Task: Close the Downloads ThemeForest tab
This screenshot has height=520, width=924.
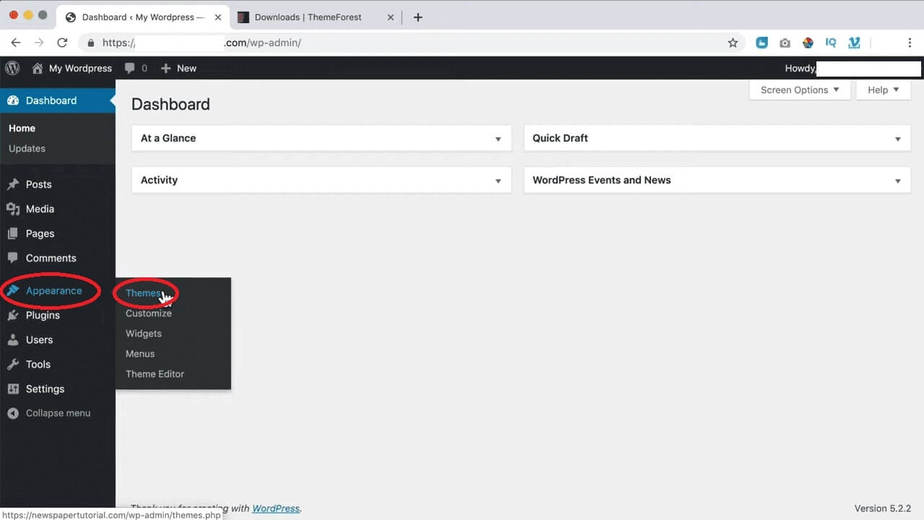Action: [390, 17]
